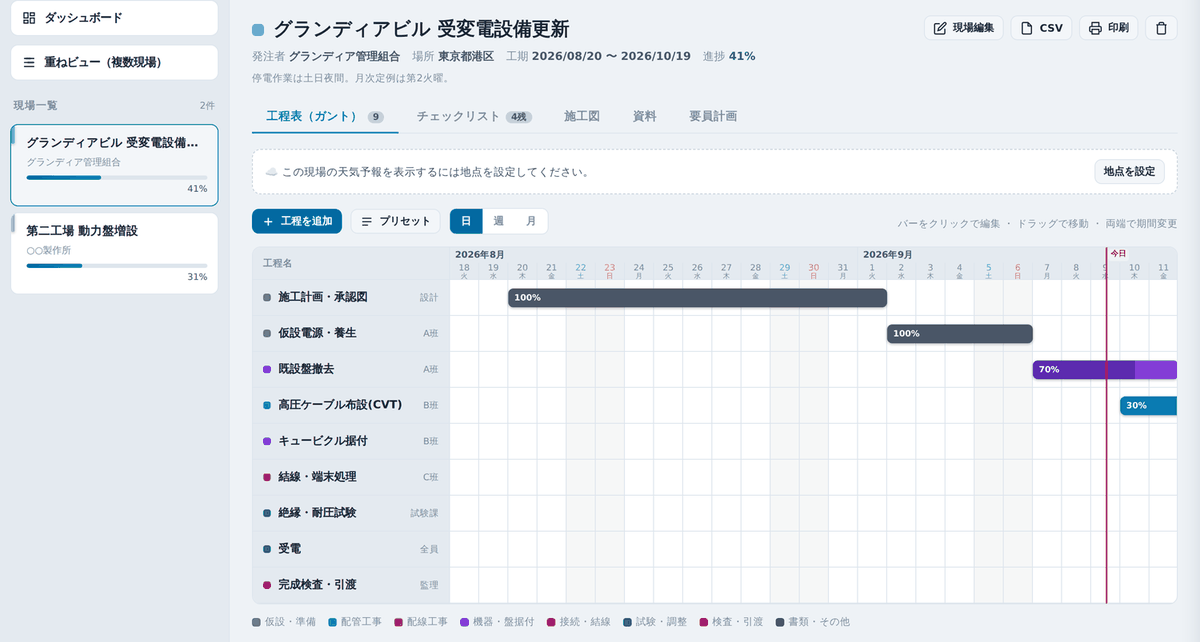The image size is (1200, 642).
Task: Switch to the 要員計画 tab
Action: tap(713, 116)
